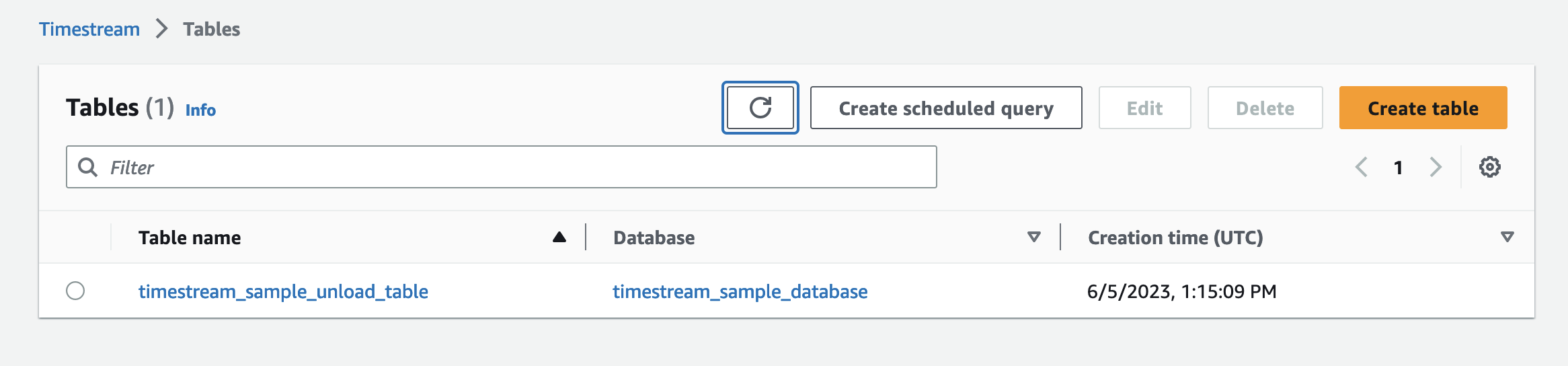Go to the next page arrow
Image resolution: width=1568 pixels, height=366 pixels.
click(1436, 167)
